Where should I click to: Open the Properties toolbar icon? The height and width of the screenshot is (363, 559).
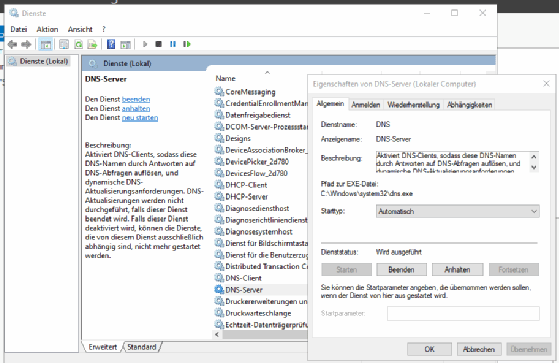tap(64, 44)
